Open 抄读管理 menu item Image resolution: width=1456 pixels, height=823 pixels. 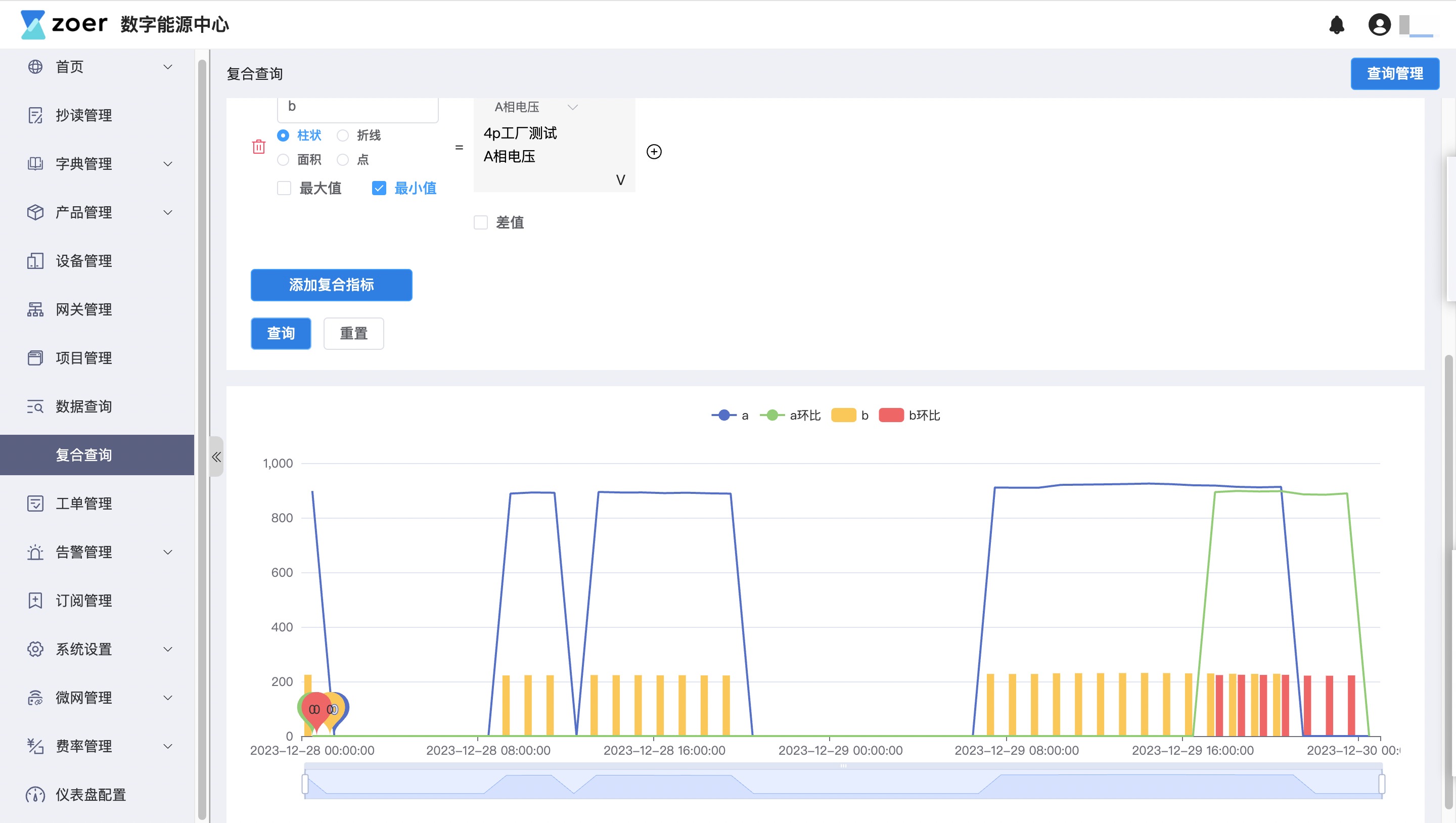[x=97, y=115]
